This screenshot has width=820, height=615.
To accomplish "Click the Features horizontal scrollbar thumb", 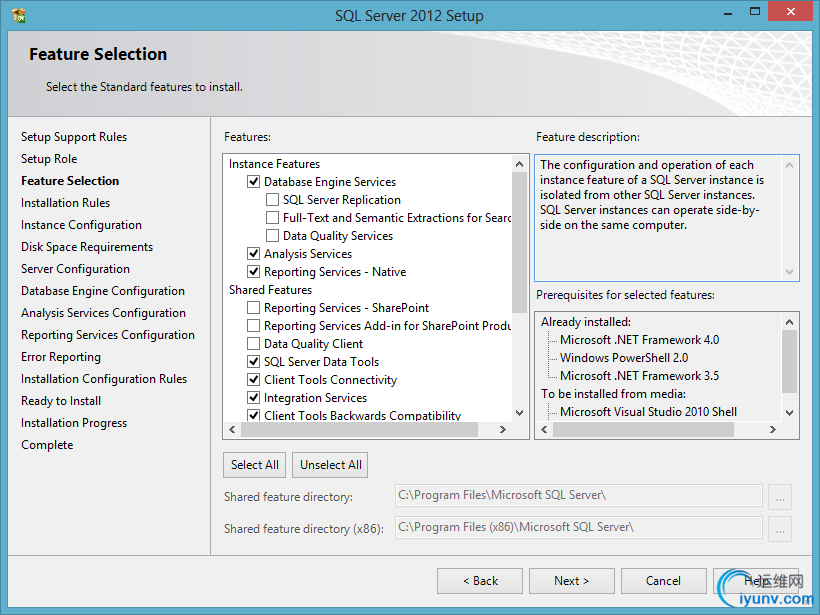I will (x=359, y=429).
